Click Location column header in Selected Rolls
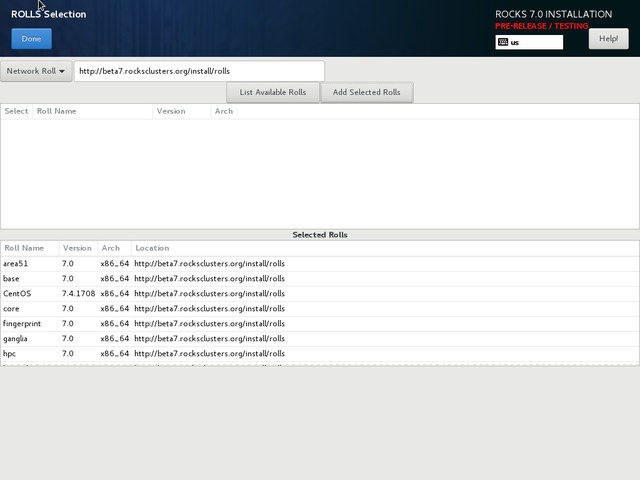640x480 pixels. 152,248
